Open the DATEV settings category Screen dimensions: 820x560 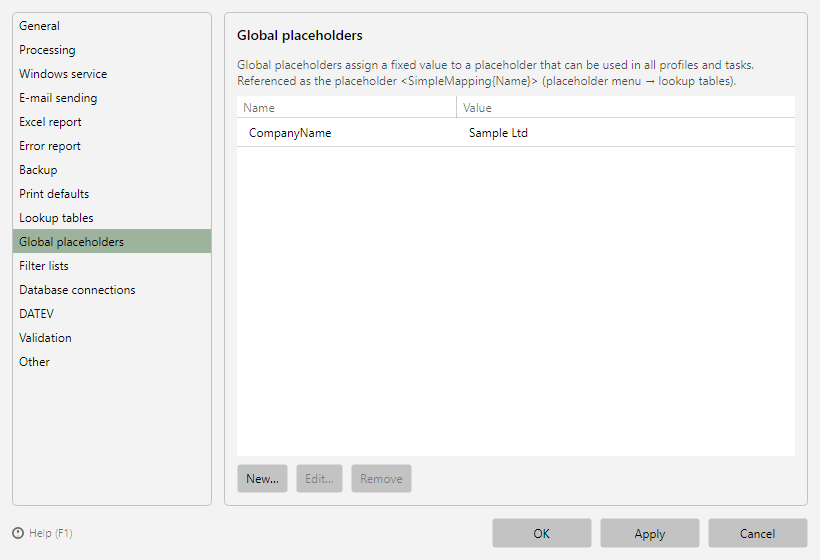point(112,314)
